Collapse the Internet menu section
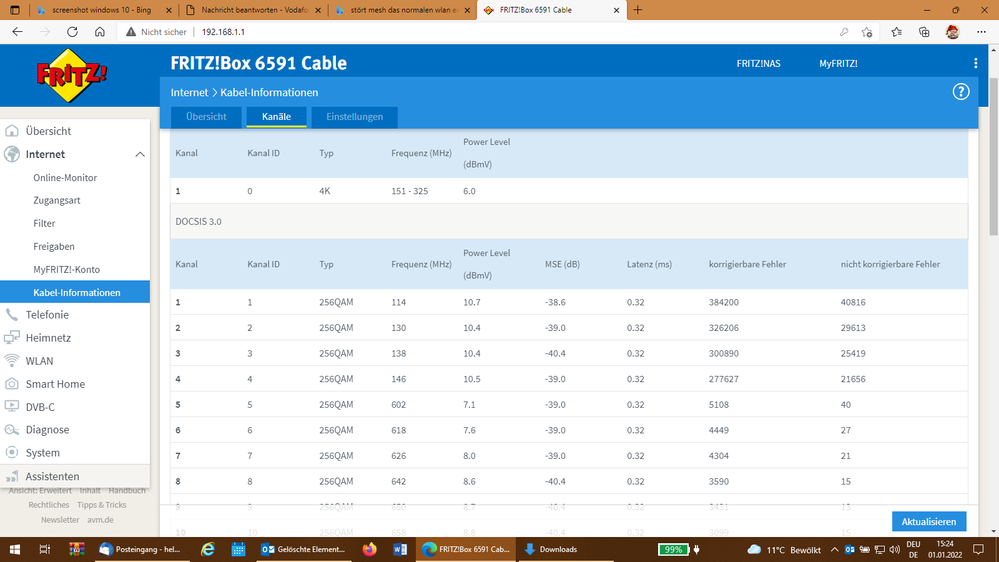The height and width of the screenshot is (562, 999). pyautogui.click(x=139, y=155)
